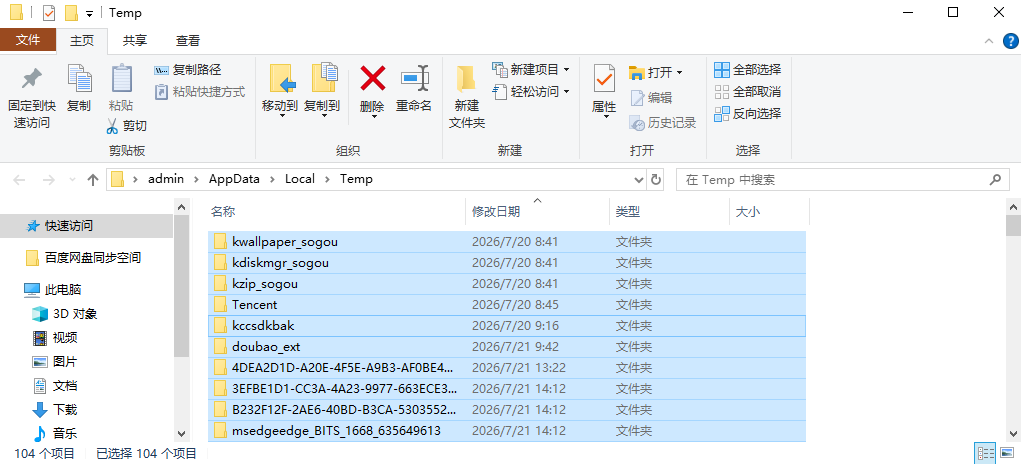1021x464 pixels.
Task: Click the Forward navigation arrow
Action: click(x=48, y=180)
